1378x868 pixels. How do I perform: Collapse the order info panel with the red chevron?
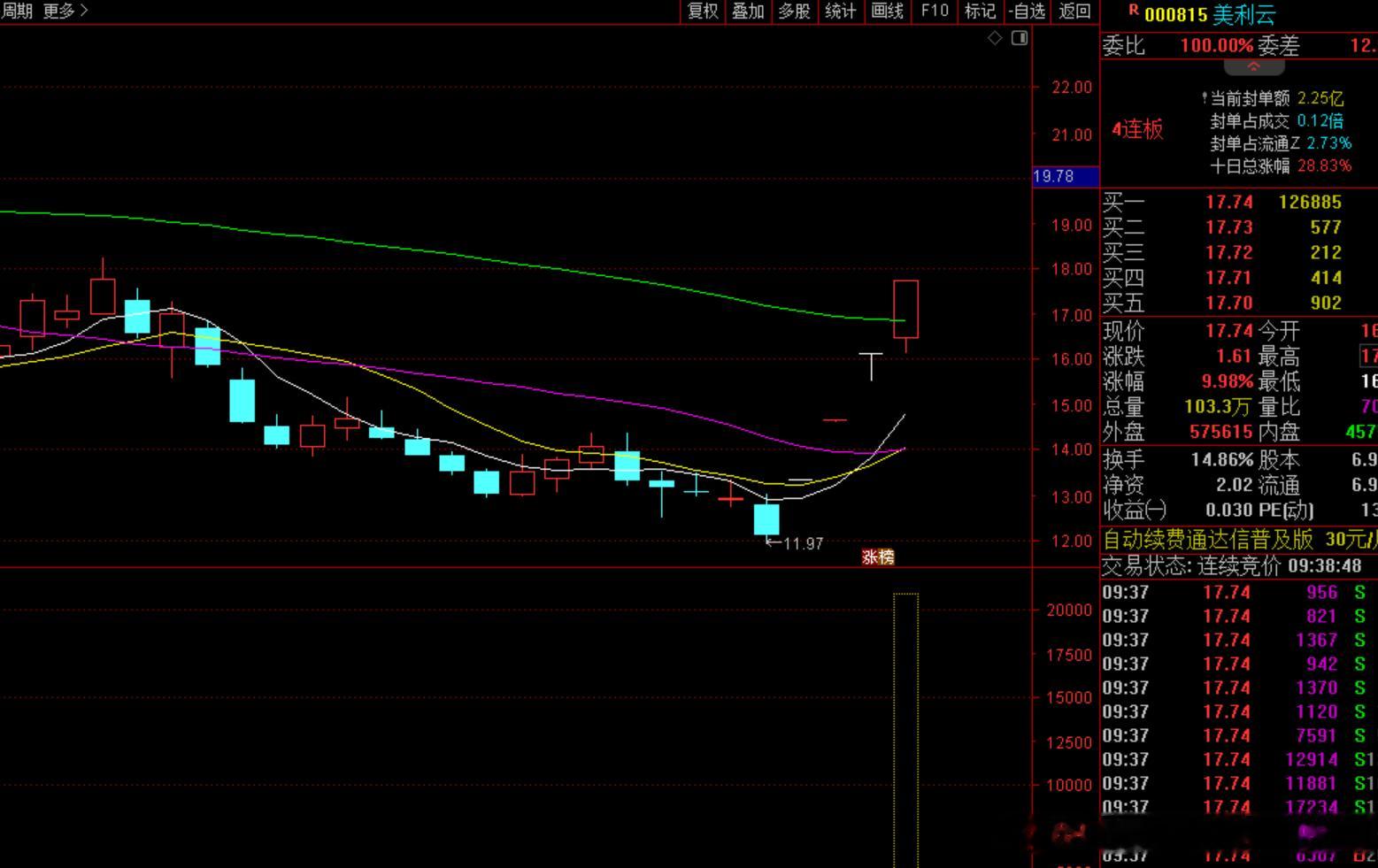(x=1253, y=66)
